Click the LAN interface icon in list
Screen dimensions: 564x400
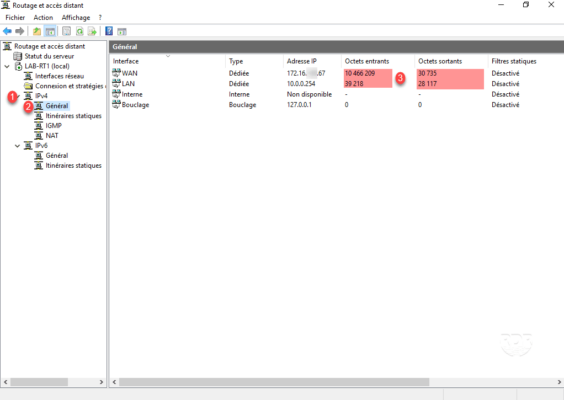coord(116,83)
